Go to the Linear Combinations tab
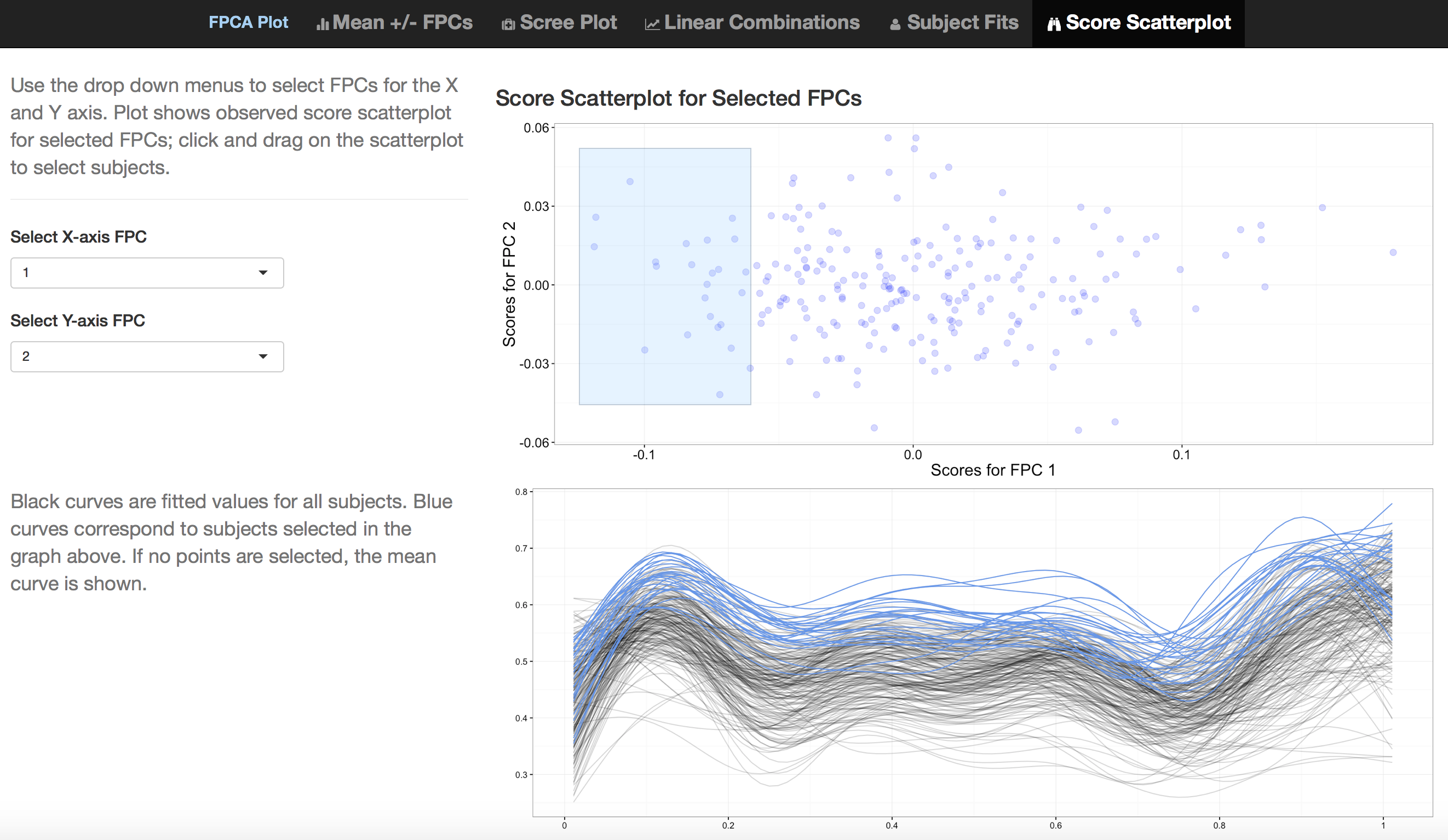 point(761,22)
